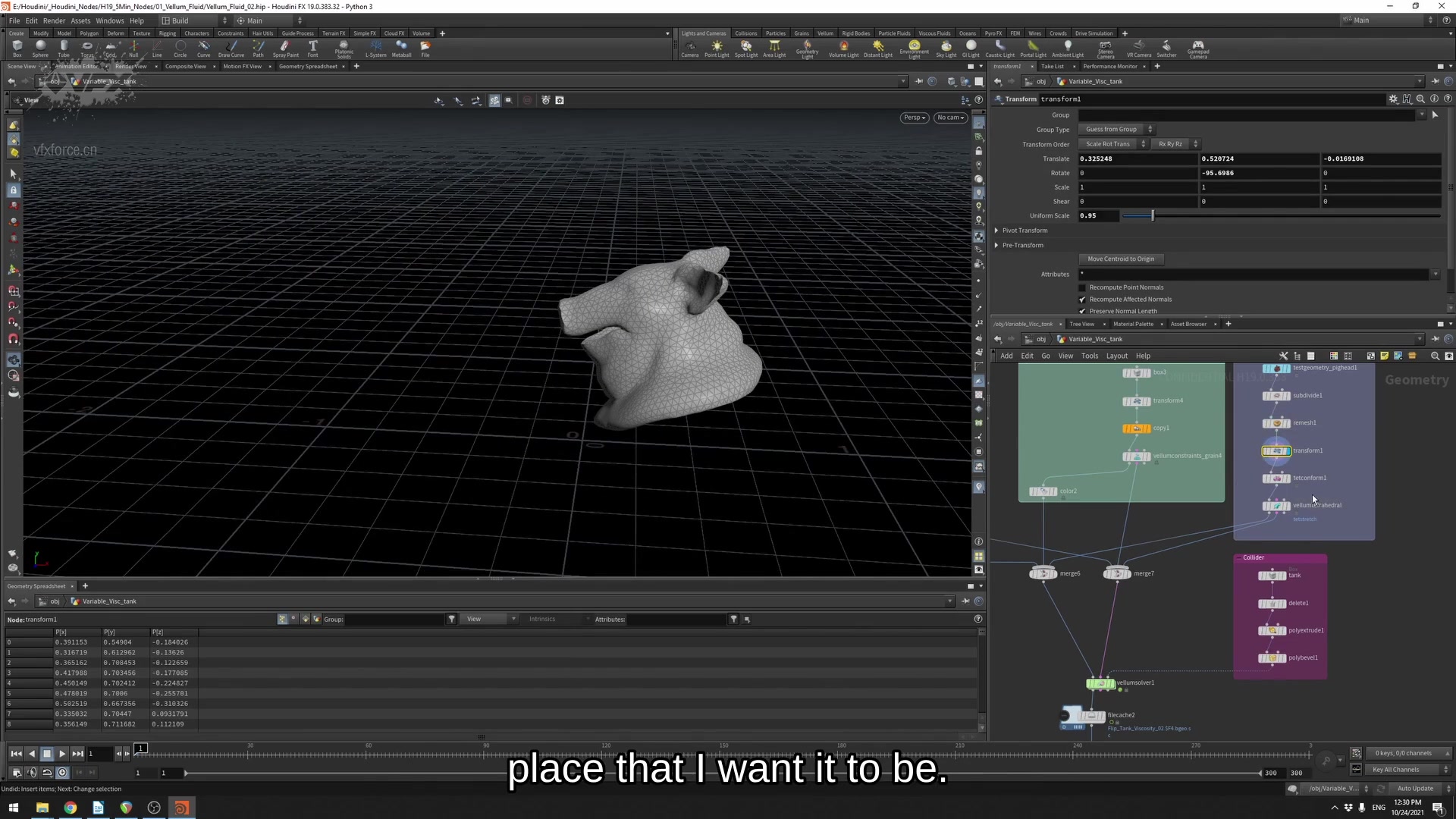1456x819 pixels.
Task: Select the L-System shelf tool
Action: (375, 49)
